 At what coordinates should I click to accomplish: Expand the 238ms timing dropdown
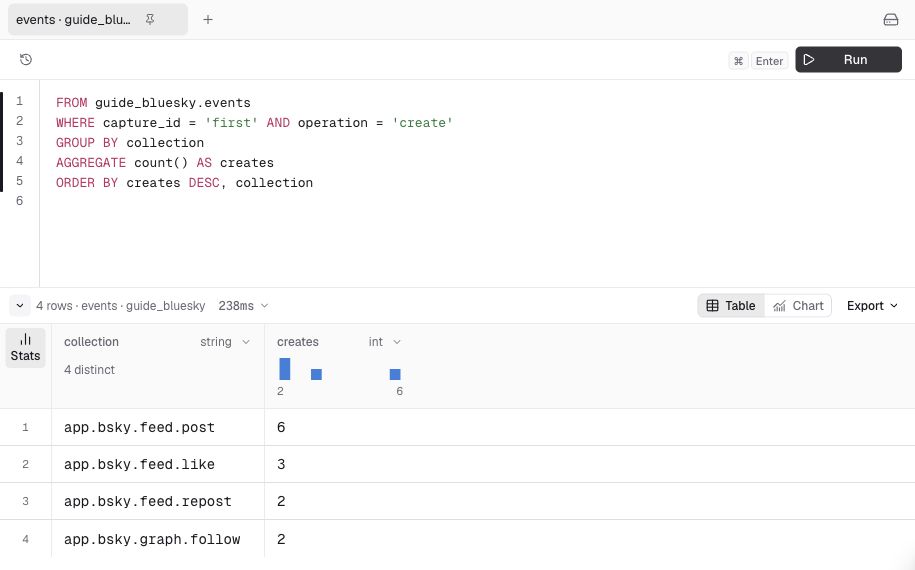[243, 306]
